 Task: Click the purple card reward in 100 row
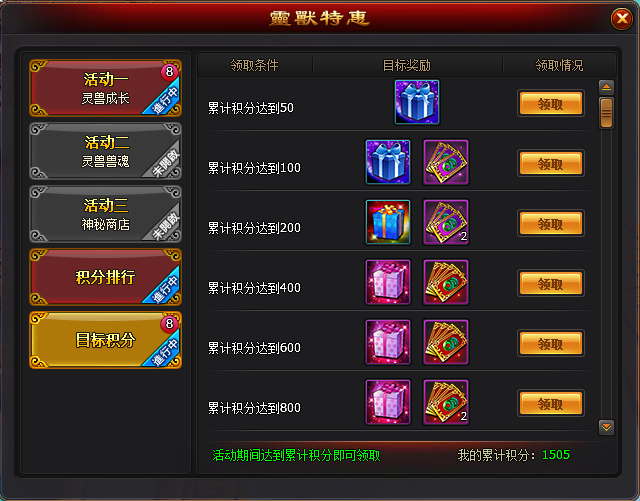coord(446,162)
